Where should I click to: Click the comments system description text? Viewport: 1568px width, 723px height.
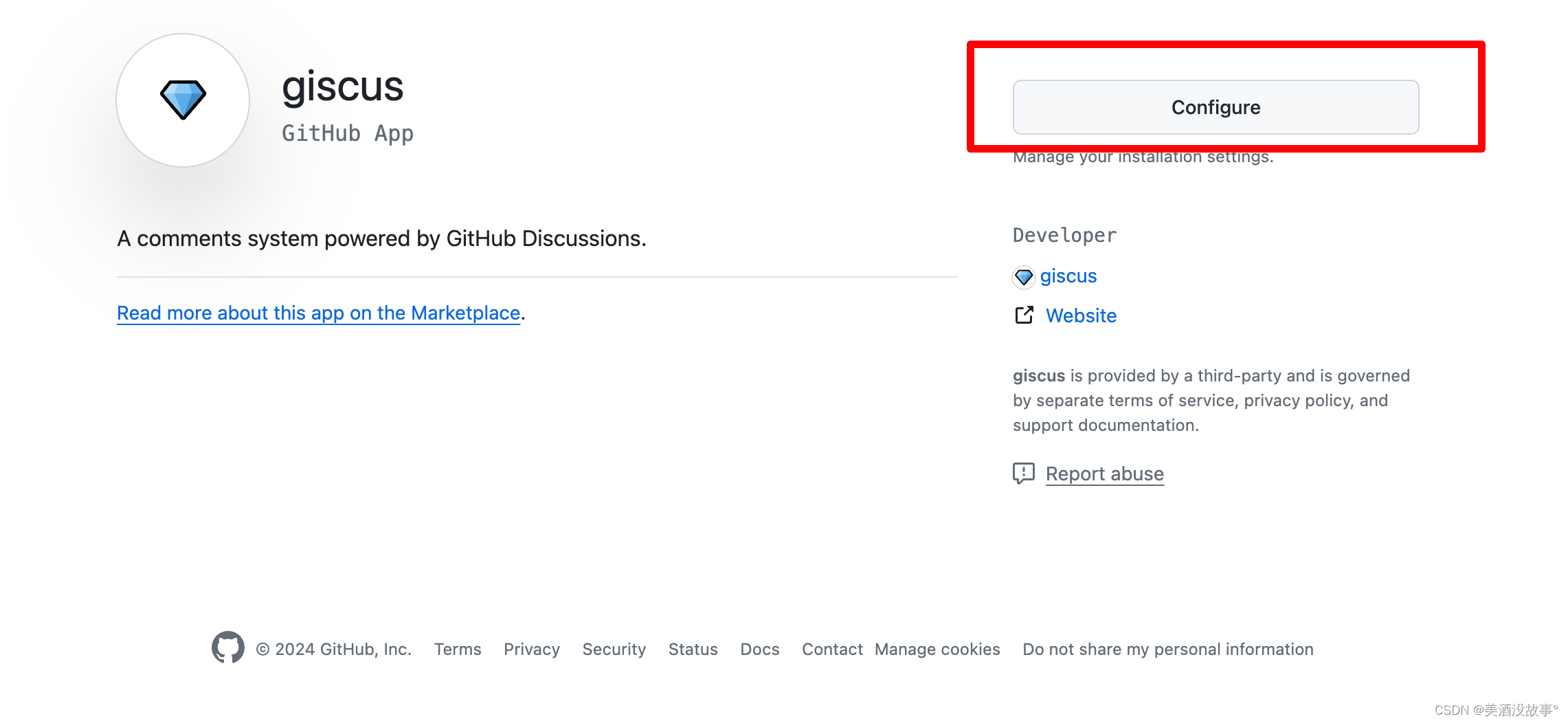(x=381, y=238)
